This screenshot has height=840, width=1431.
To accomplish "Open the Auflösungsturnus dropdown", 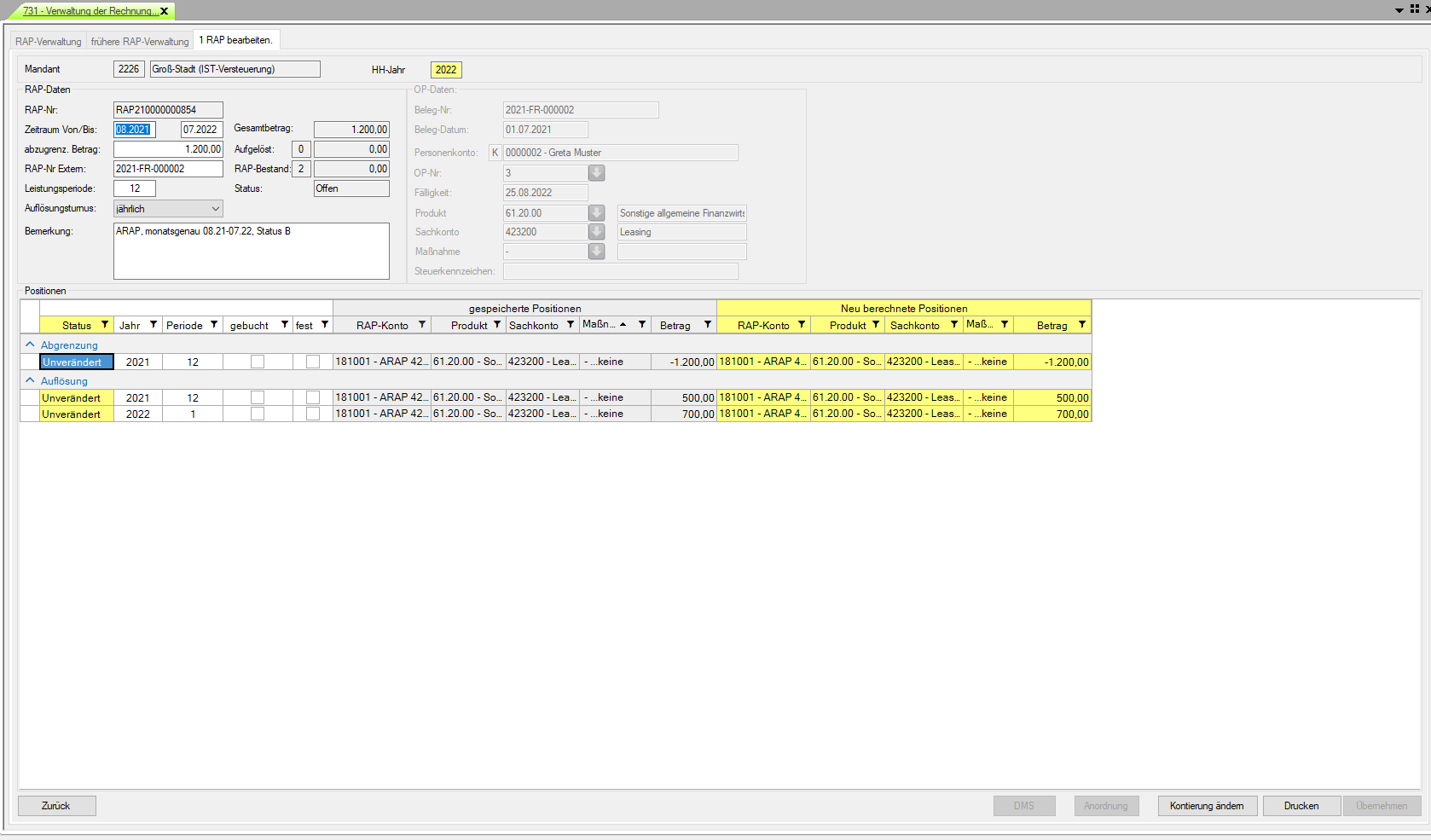I will [x=215, y=209].
